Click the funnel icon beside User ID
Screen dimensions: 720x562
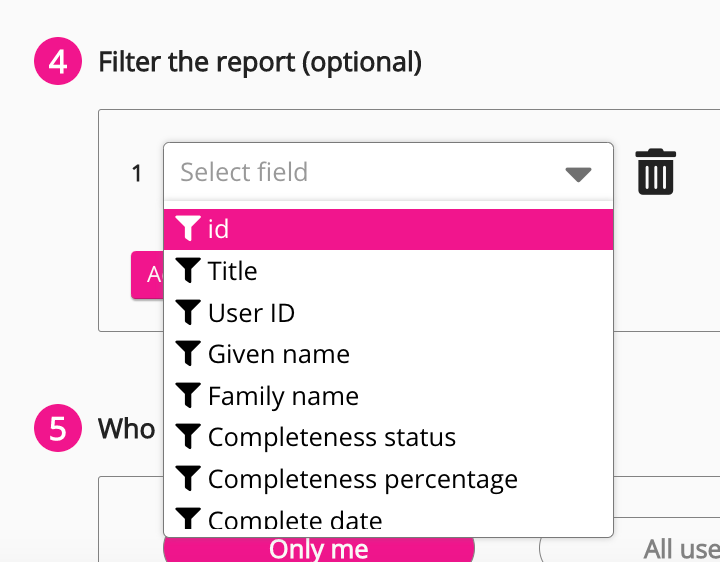pos(188,313)
